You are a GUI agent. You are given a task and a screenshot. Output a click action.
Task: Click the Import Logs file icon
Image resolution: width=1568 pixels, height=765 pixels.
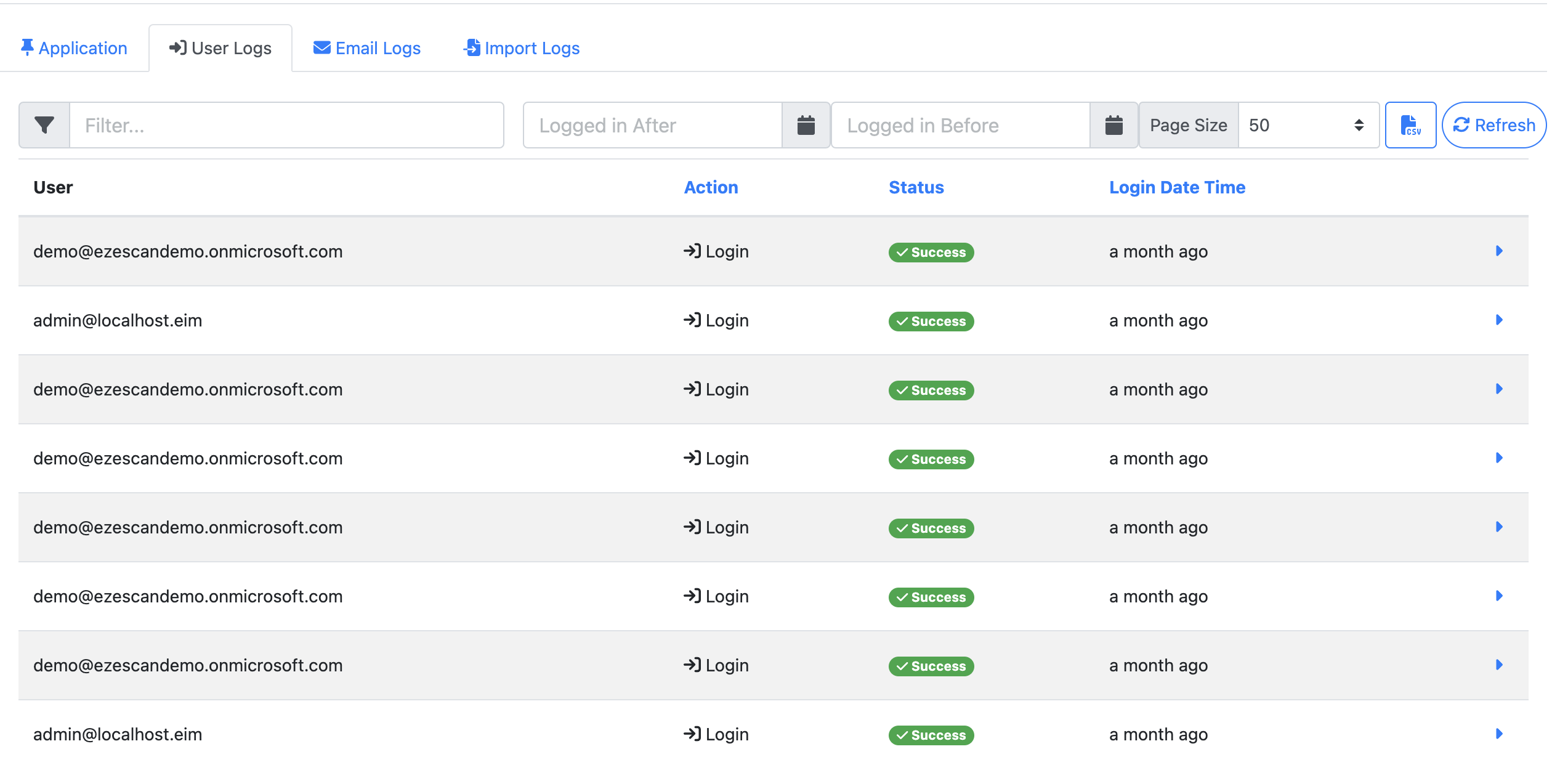pyautogui.click(x=472, y=47)
